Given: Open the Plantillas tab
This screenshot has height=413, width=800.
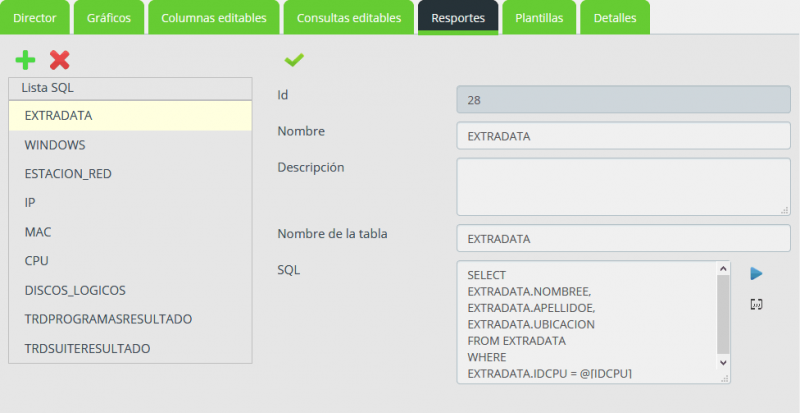Looking at the screenshot, I should point(539,17).
